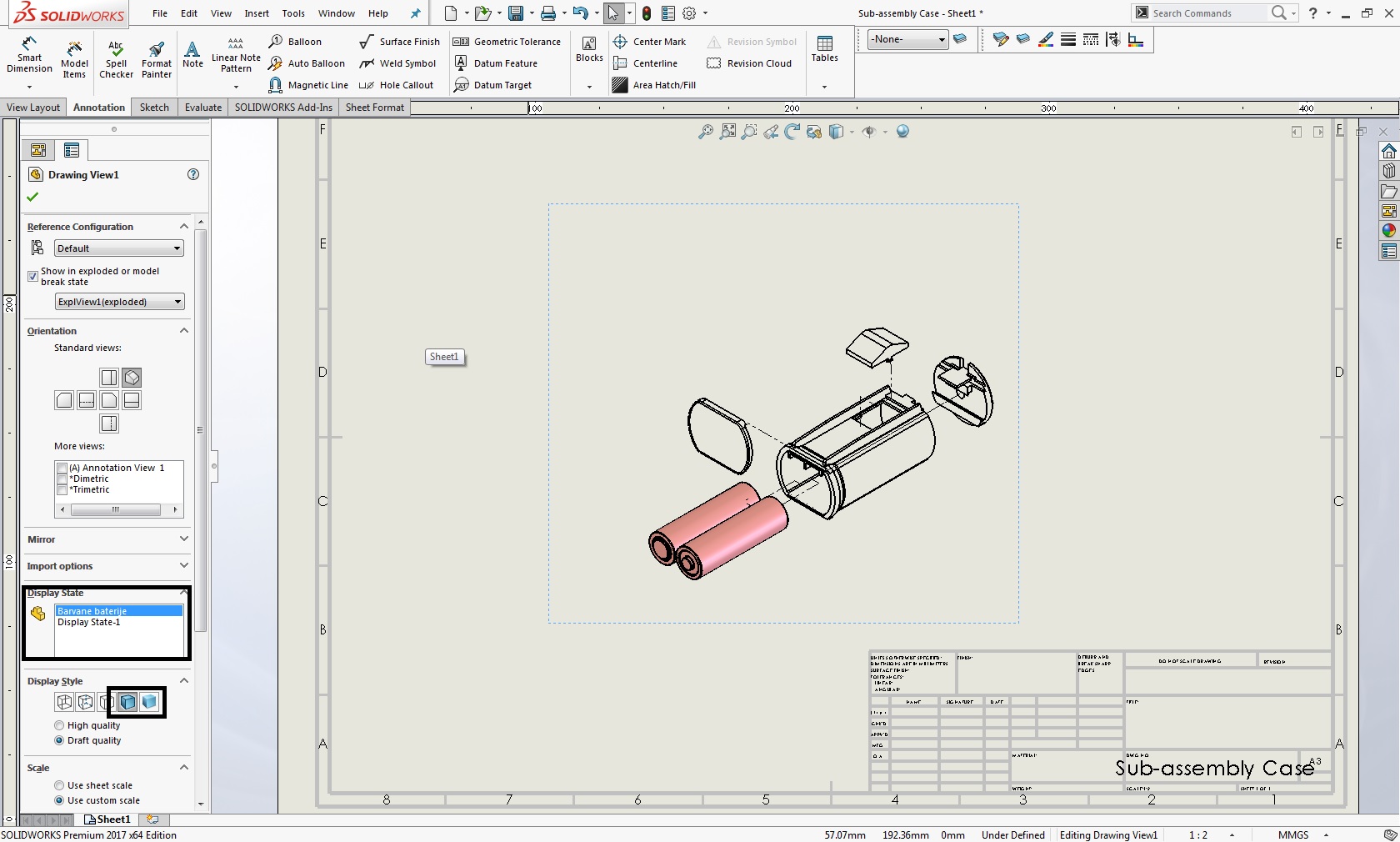
Task: Open the Insert menu
Action: [257, 13]
